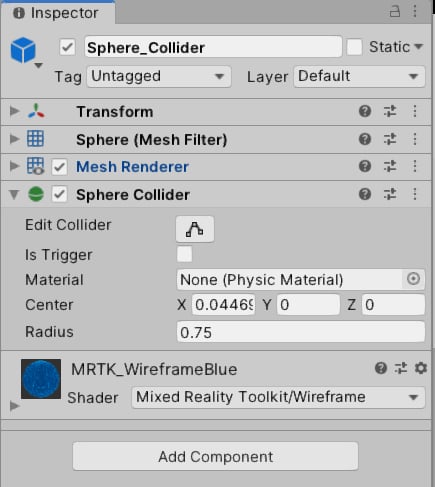Open Mesh Renderer help reference
This screenshot has height=487, width=435.
coord(365,166)
